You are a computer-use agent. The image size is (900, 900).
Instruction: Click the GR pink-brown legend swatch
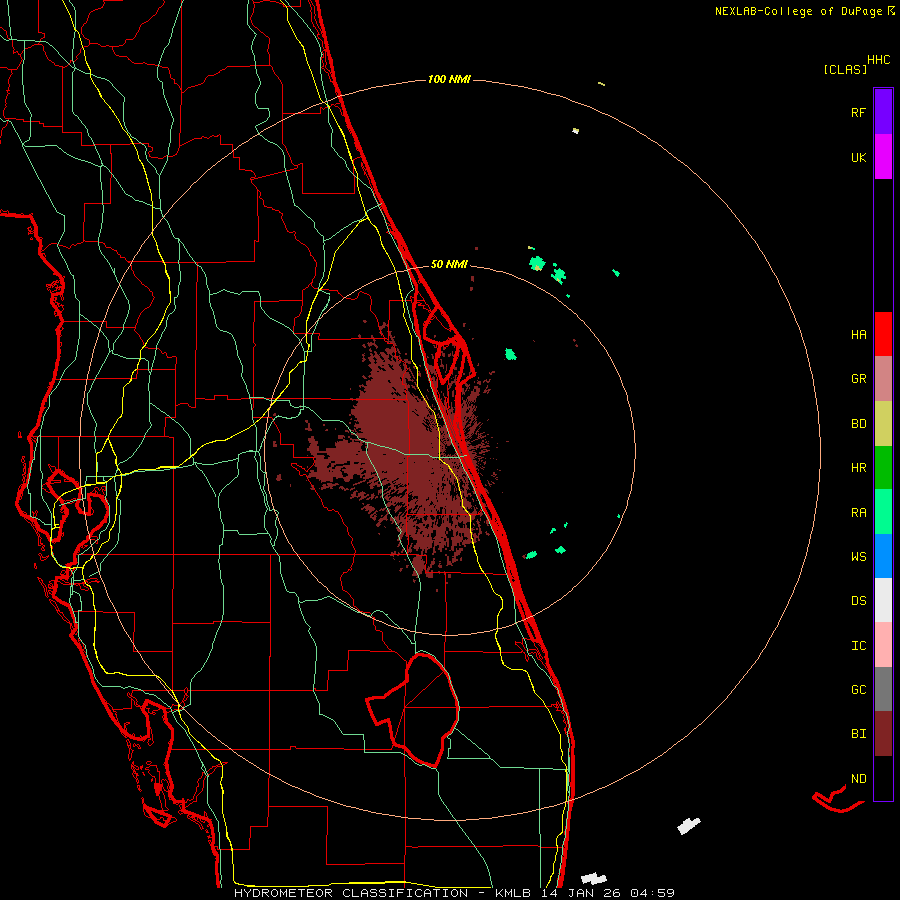[883, 379]
